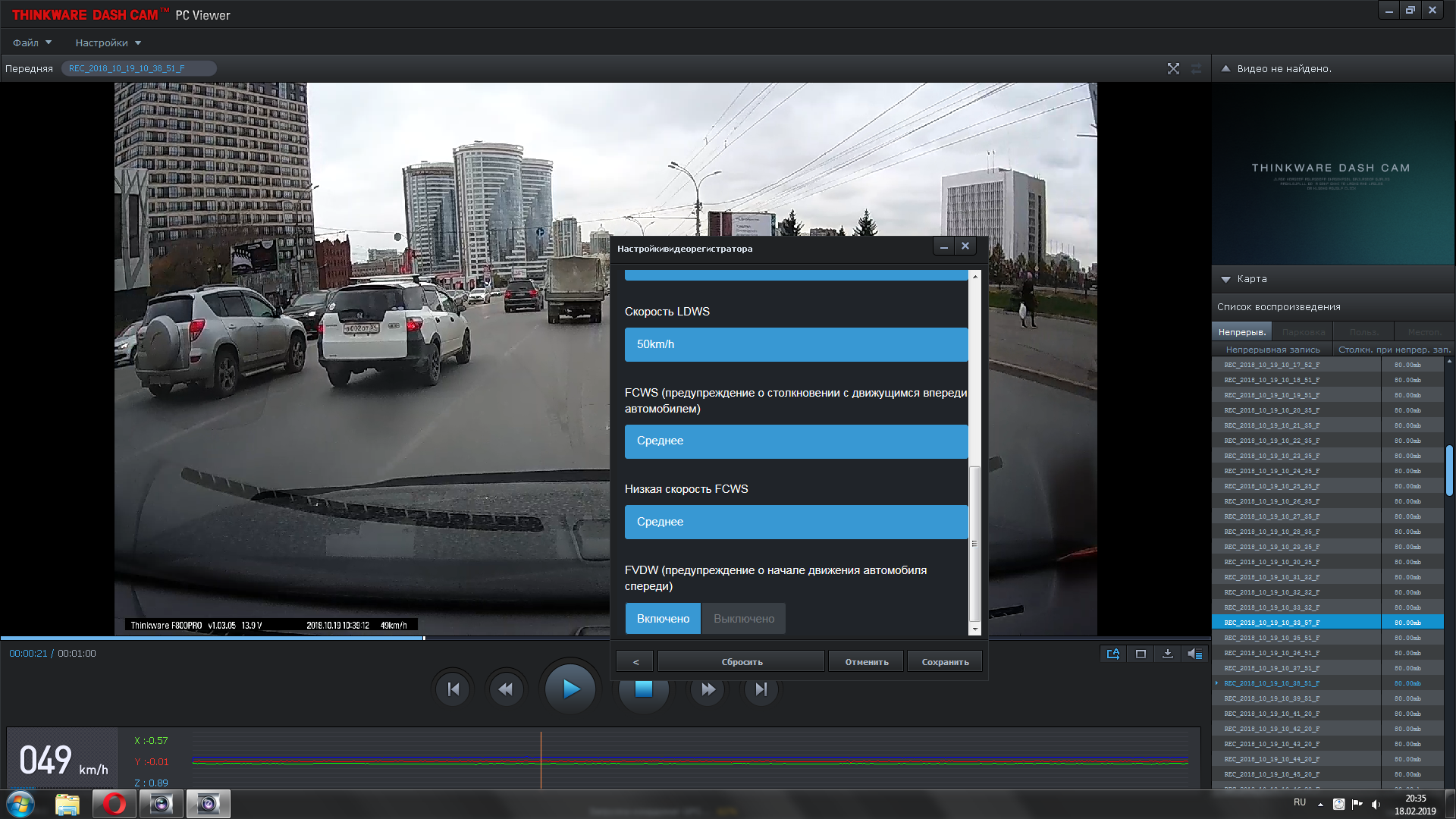
Task: Click the rewind button
Action: tap(506, 689)
